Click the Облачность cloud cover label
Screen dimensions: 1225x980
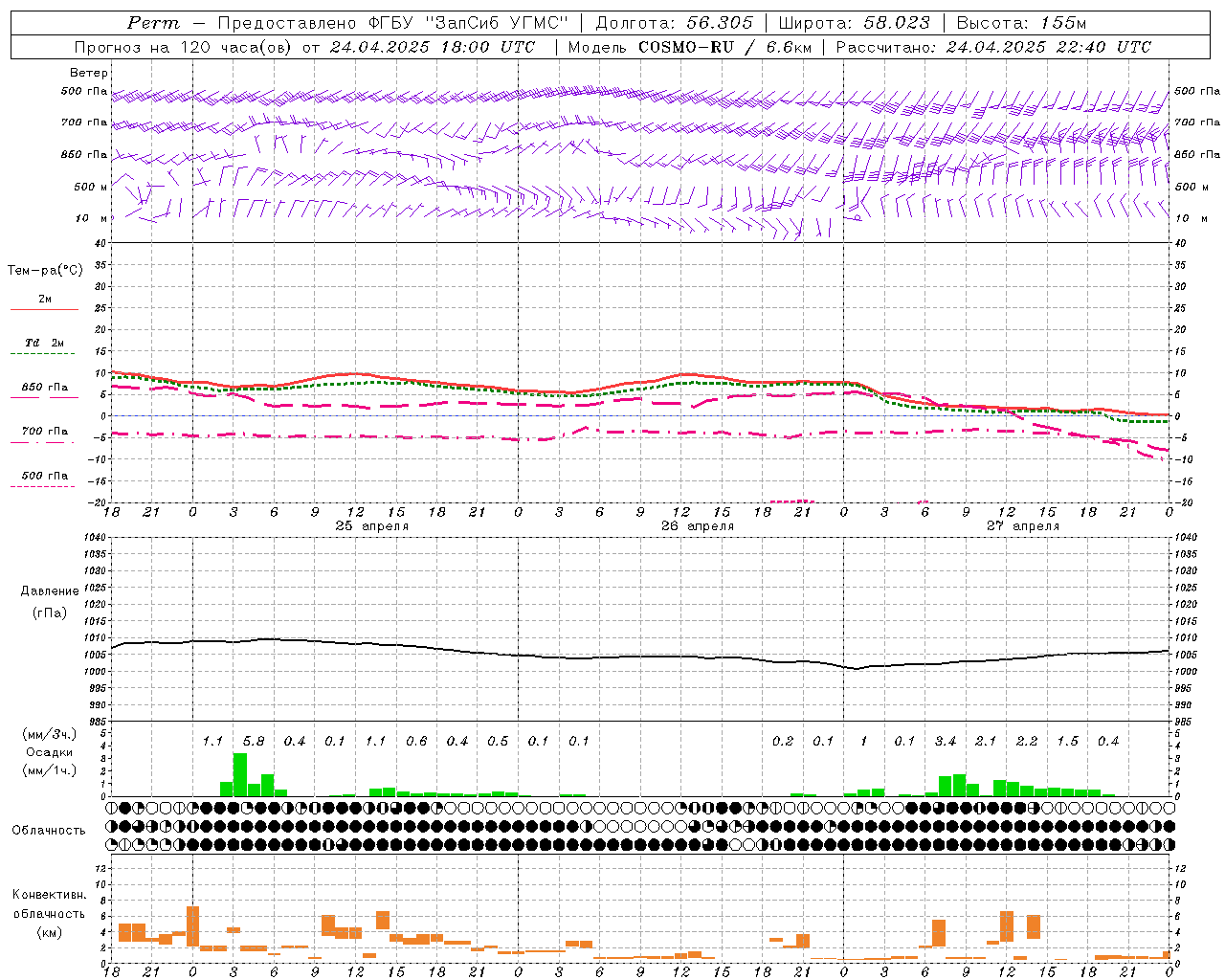(49, 831)
